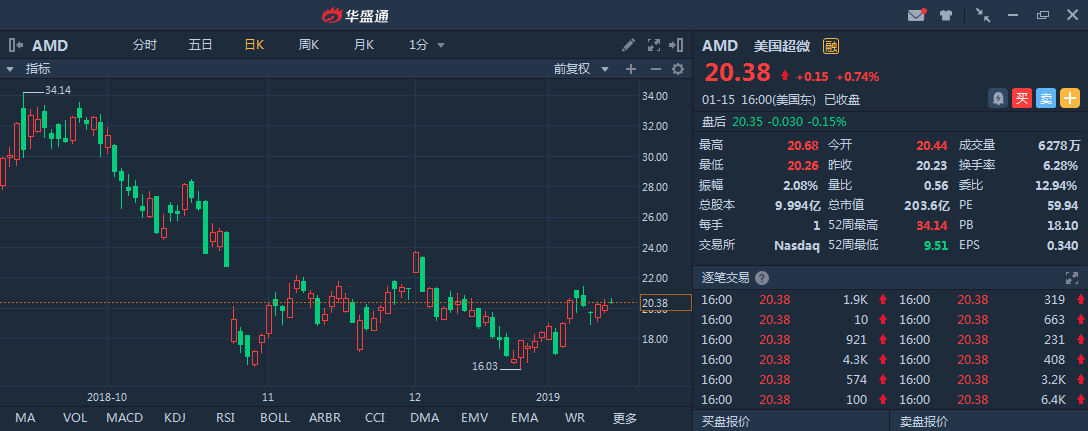Select the EMA indicator
The image size is (1088, 431).
[525, 419]
